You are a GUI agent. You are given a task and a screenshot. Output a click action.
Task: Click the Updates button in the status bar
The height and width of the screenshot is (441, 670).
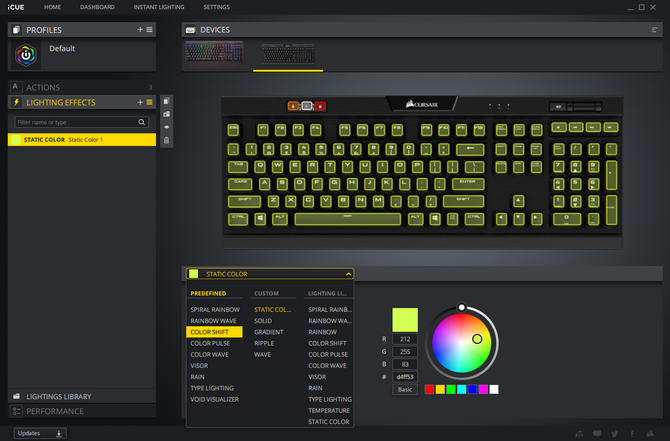(40, 433)
